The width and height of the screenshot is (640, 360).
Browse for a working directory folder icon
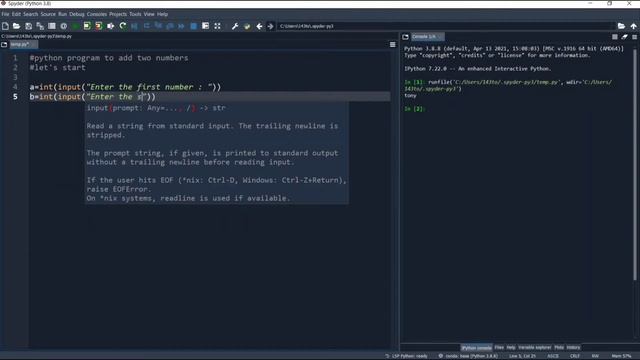621,26
